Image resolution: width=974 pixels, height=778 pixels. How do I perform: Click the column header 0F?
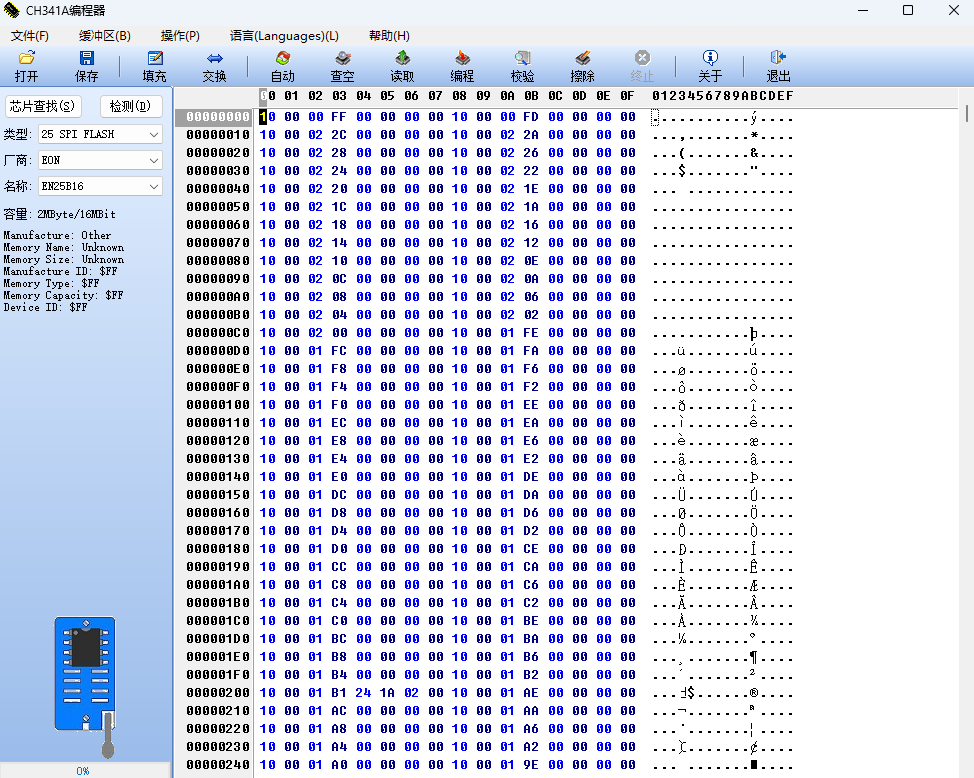coord(627,96)
